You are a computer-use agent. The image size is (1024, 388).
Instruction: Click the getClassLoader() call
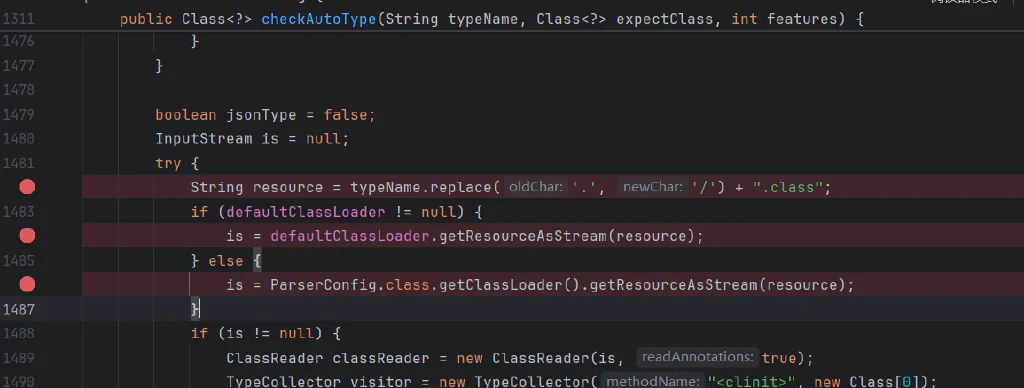(510, 285)
